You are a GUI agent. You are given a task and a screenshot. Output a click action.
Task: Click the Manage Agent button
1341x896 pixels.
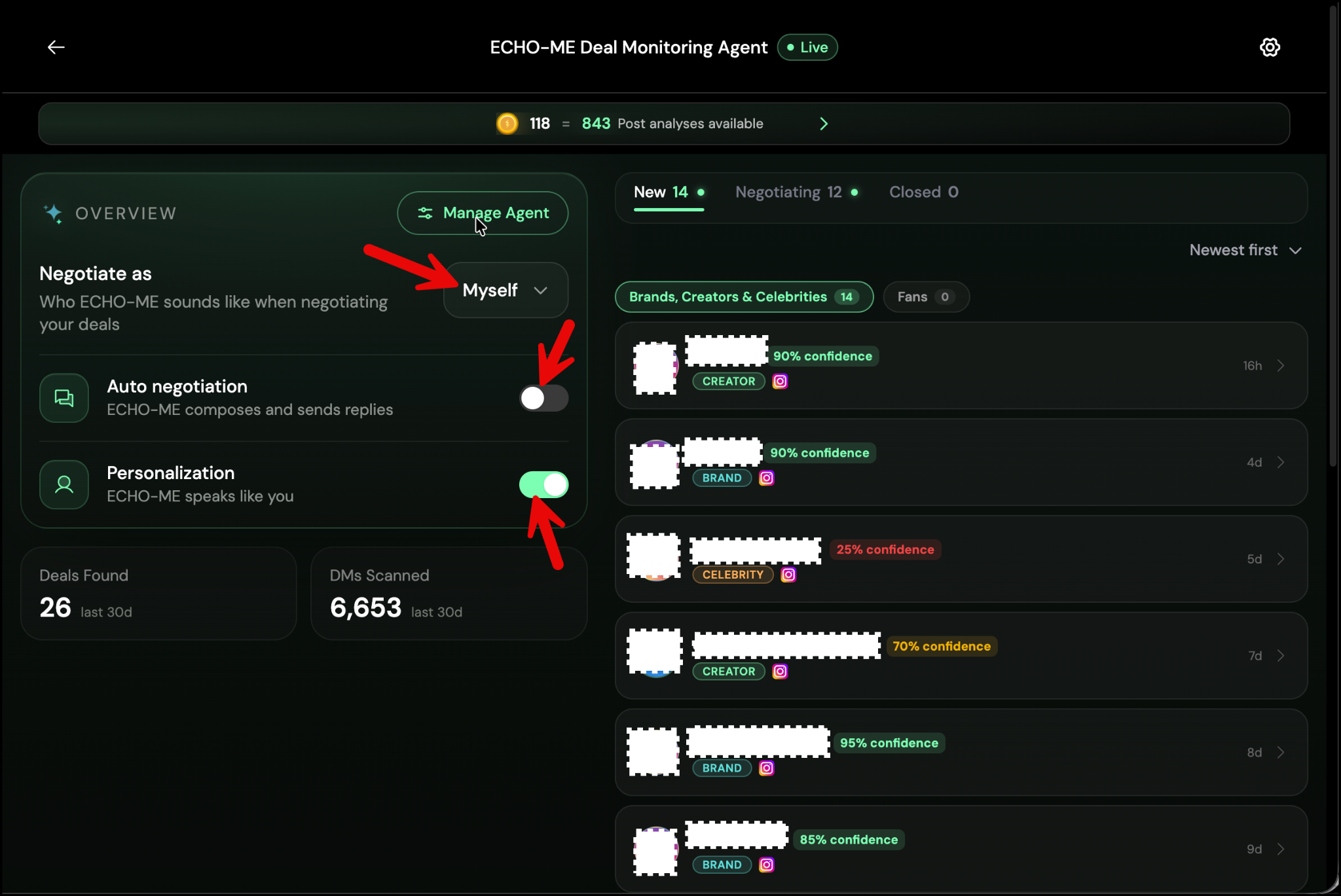click(483, 213)
